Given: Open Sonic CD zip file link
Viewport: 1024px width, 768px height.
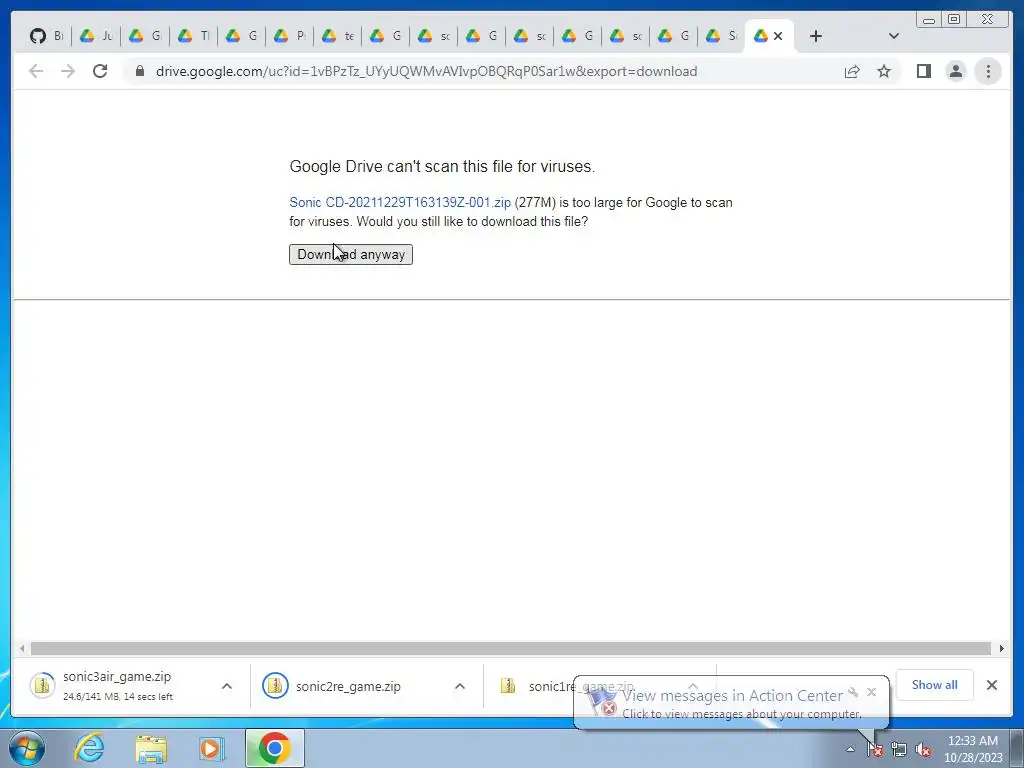Looking at the screenshot, I should (400, 202).
